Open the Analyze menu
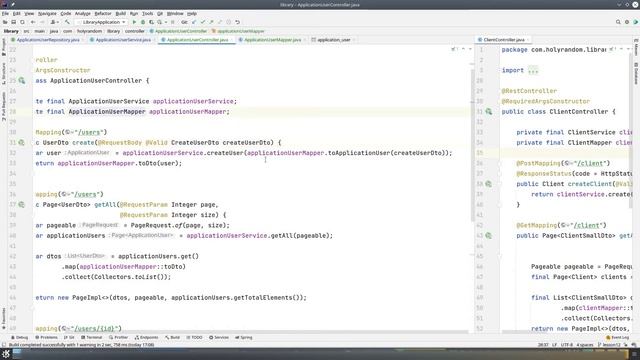 point(82,13)
